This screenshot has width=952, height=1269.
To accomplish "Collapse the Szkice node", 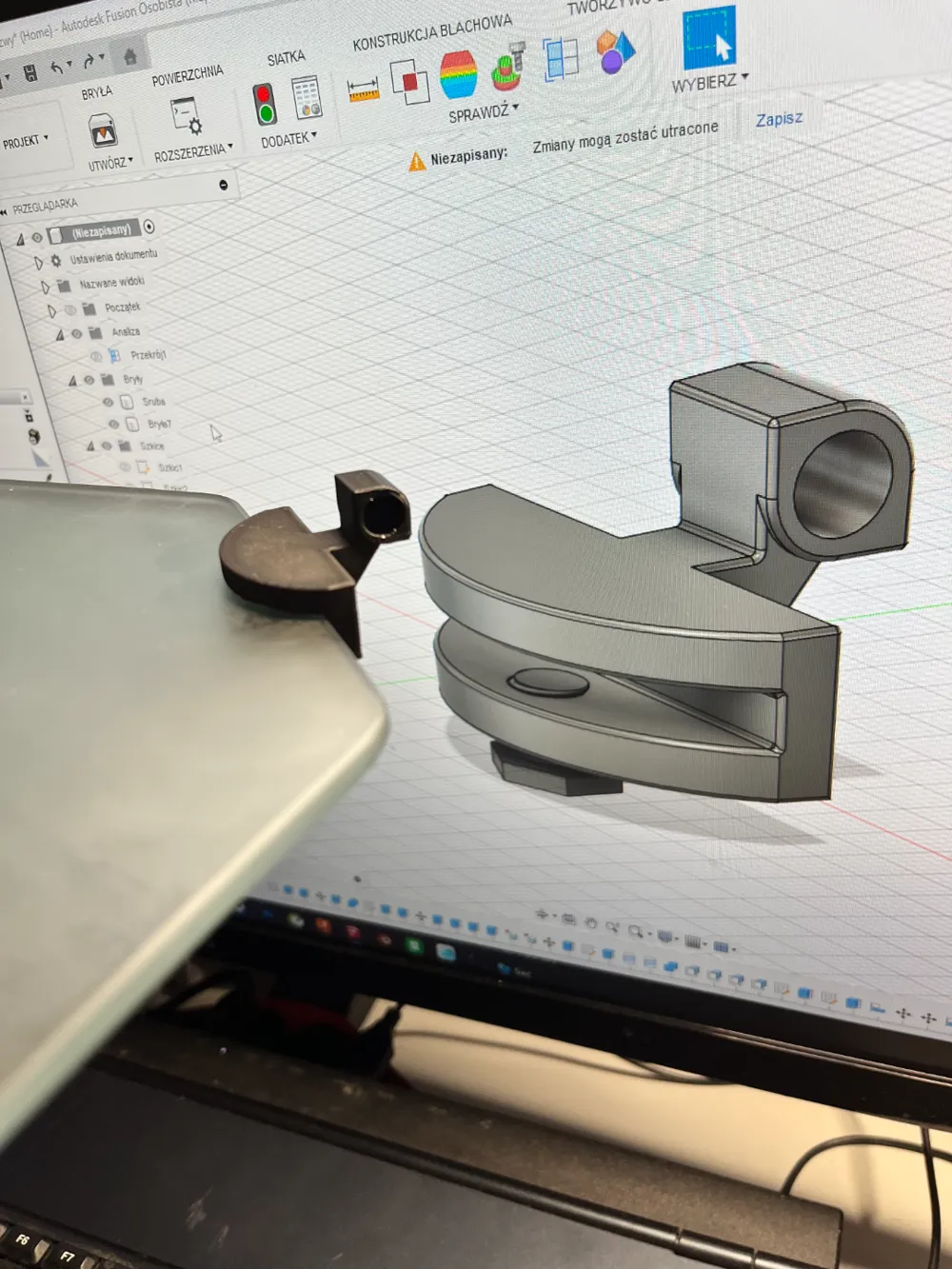I will tap(90, 446).
